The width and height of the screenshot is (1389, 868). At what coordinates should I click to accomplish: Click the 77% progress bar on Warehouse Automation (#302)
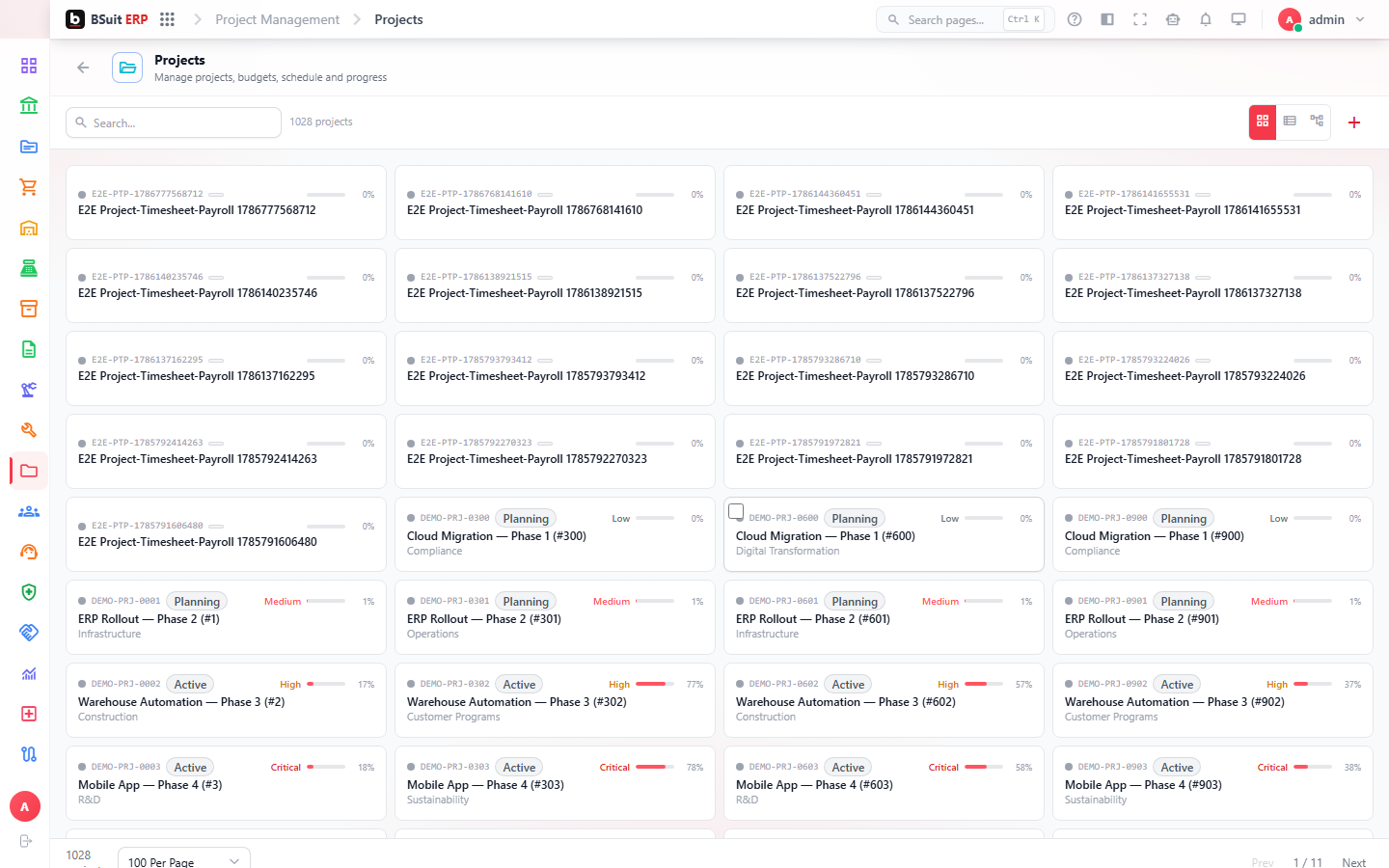pos(655,684)
